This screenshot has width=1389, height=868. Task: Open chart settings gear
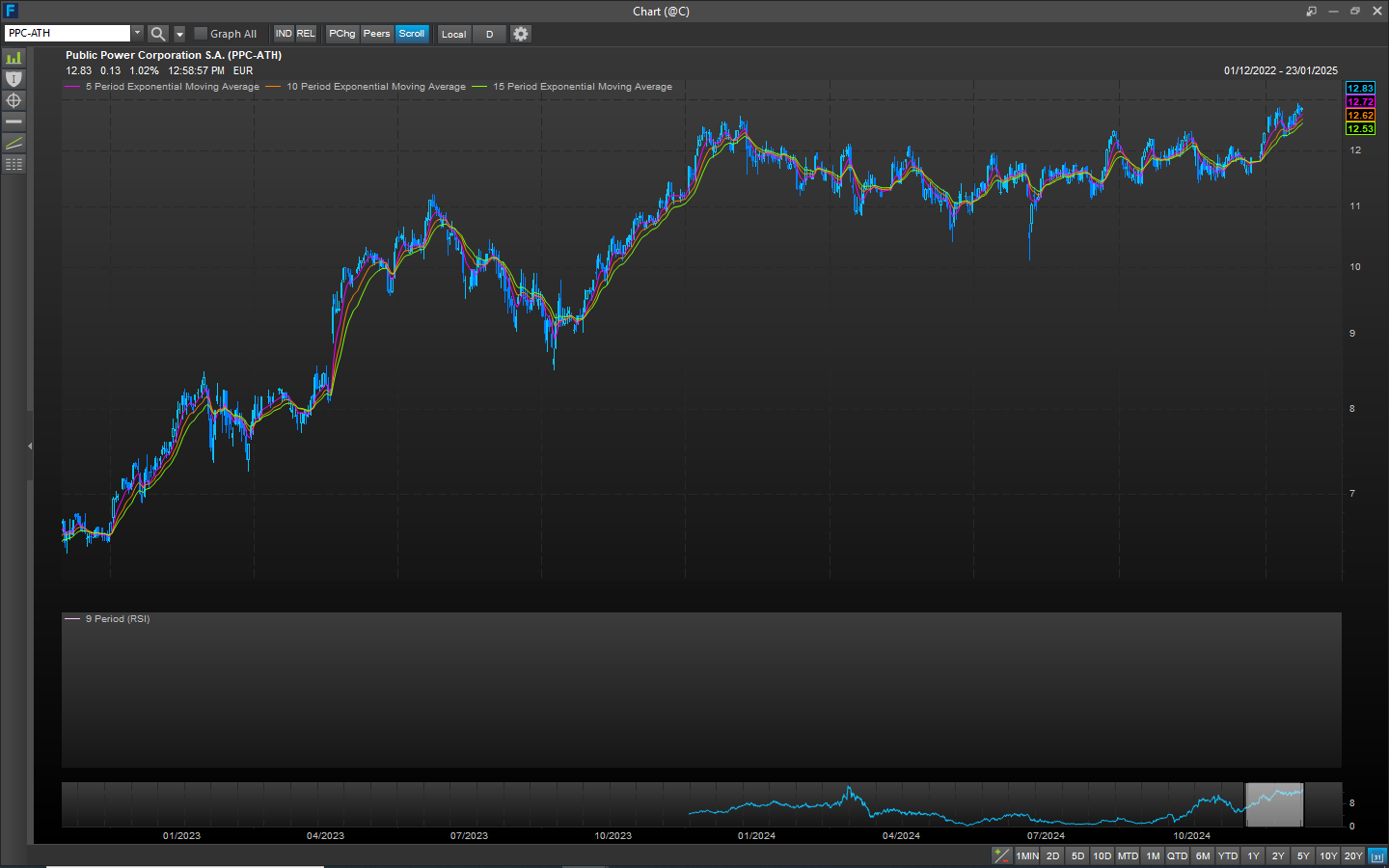click(521, 34)
